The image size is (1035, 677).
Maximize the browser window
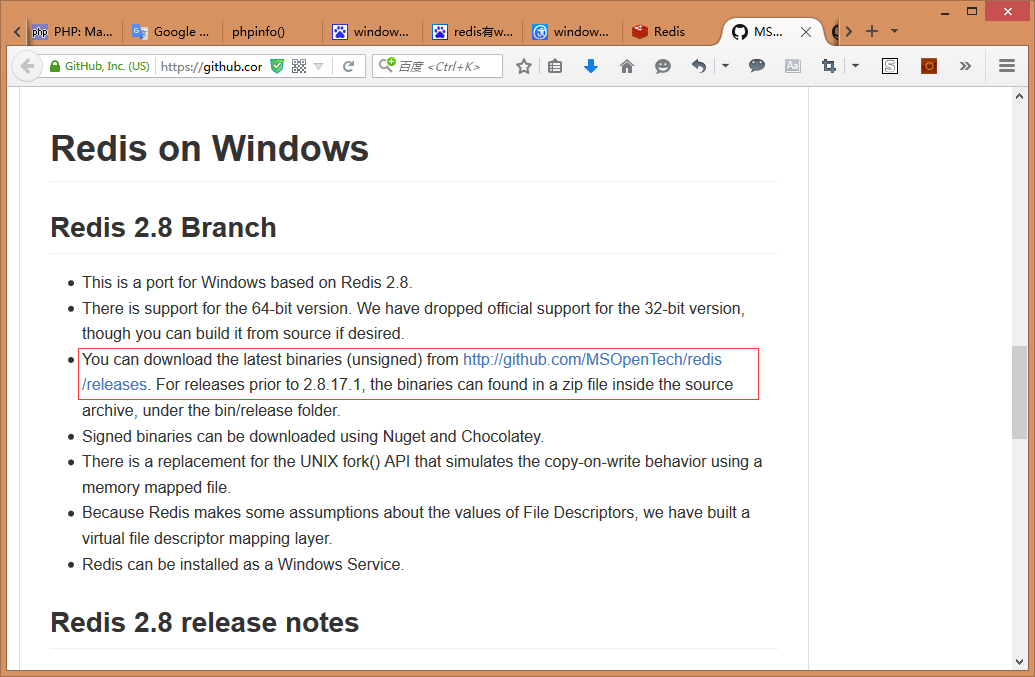coord(972,11)
